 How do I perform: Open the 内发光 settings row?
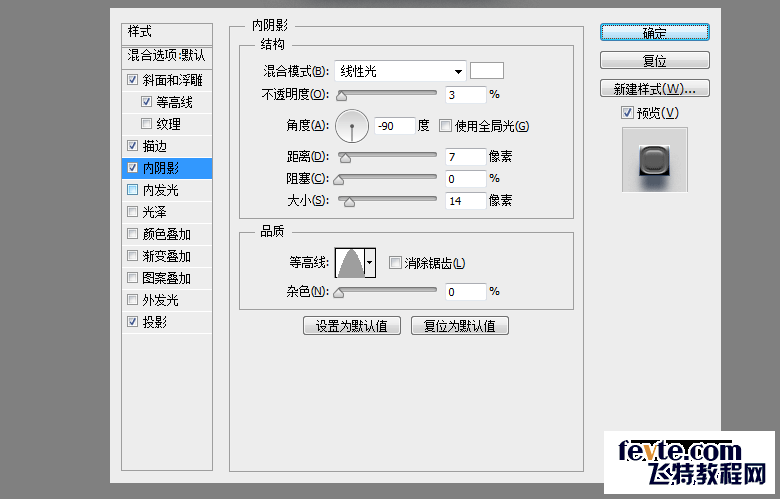(167, 190)
